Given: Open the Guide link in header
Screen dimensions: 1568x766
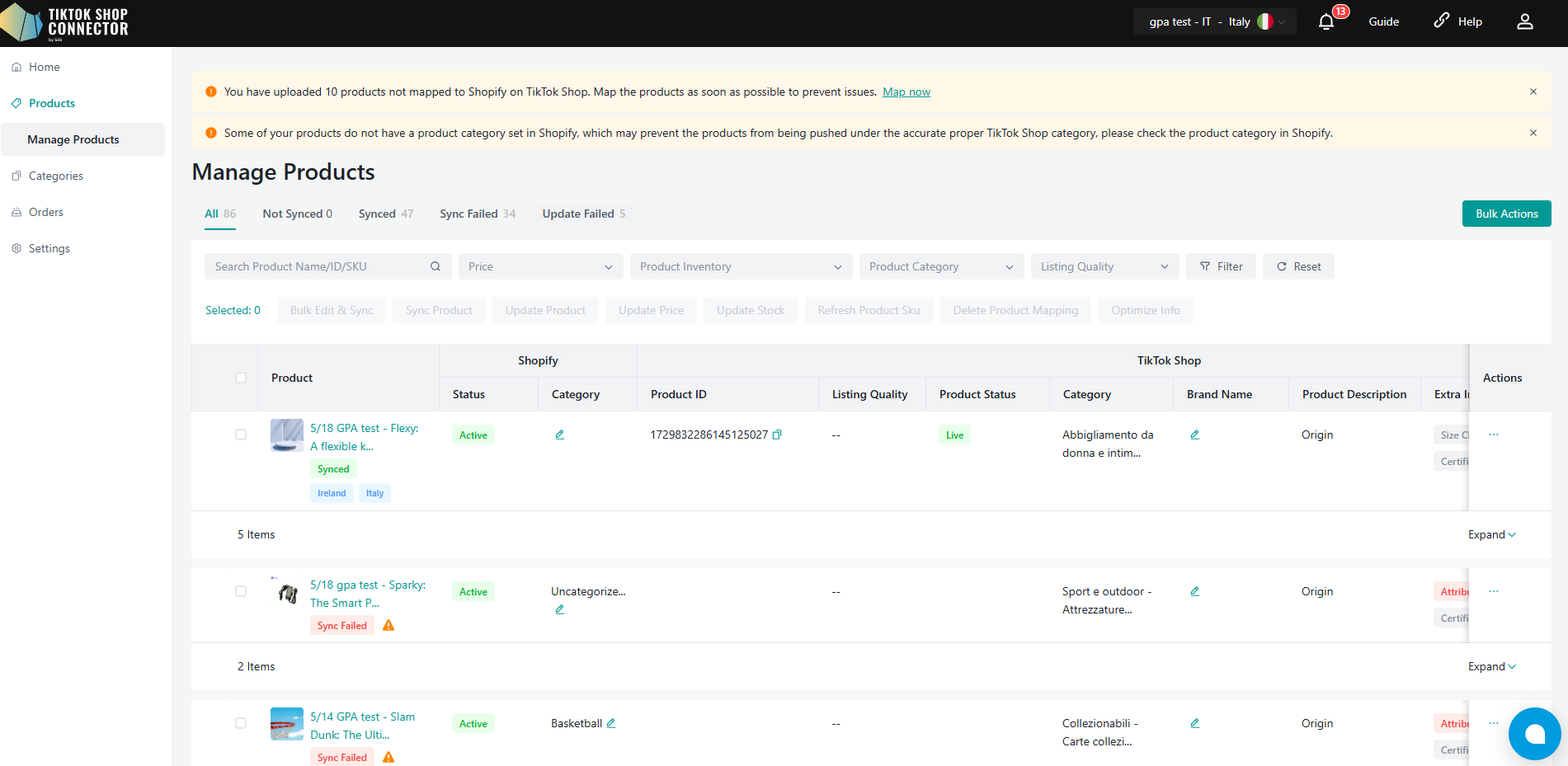Looking at the screenshot, I should pos(1384,22).
